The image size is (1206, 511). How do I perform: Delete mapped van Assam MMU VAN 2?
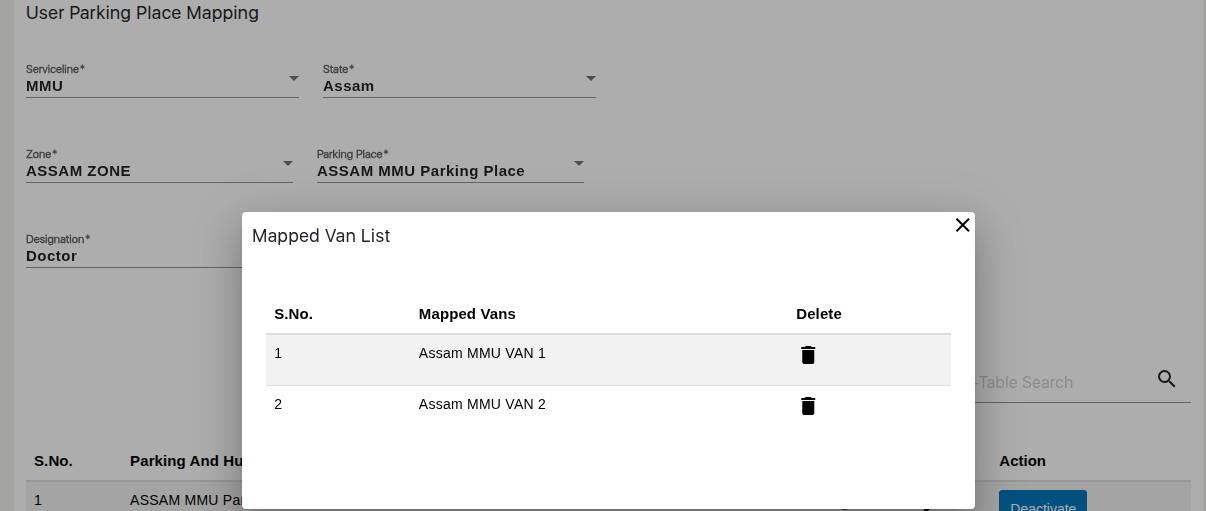(808, 406)
